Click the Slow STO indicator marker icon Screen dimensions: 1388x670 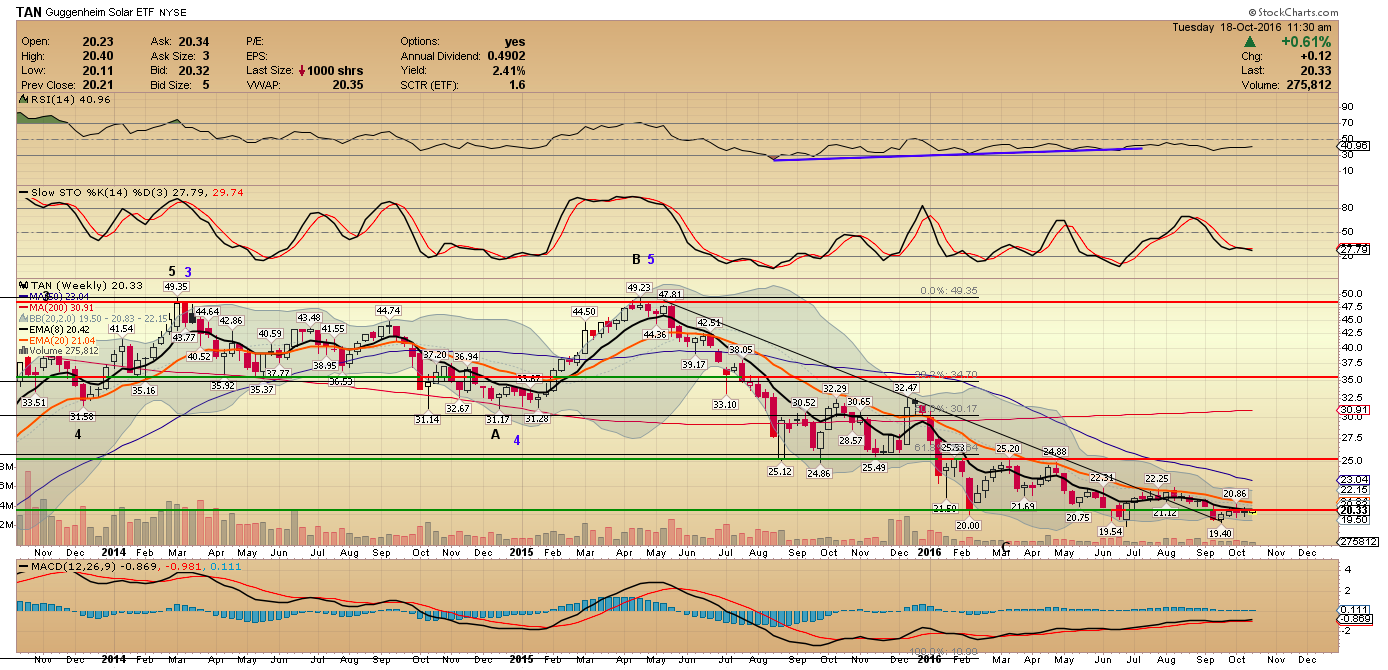tap(21, 191)
